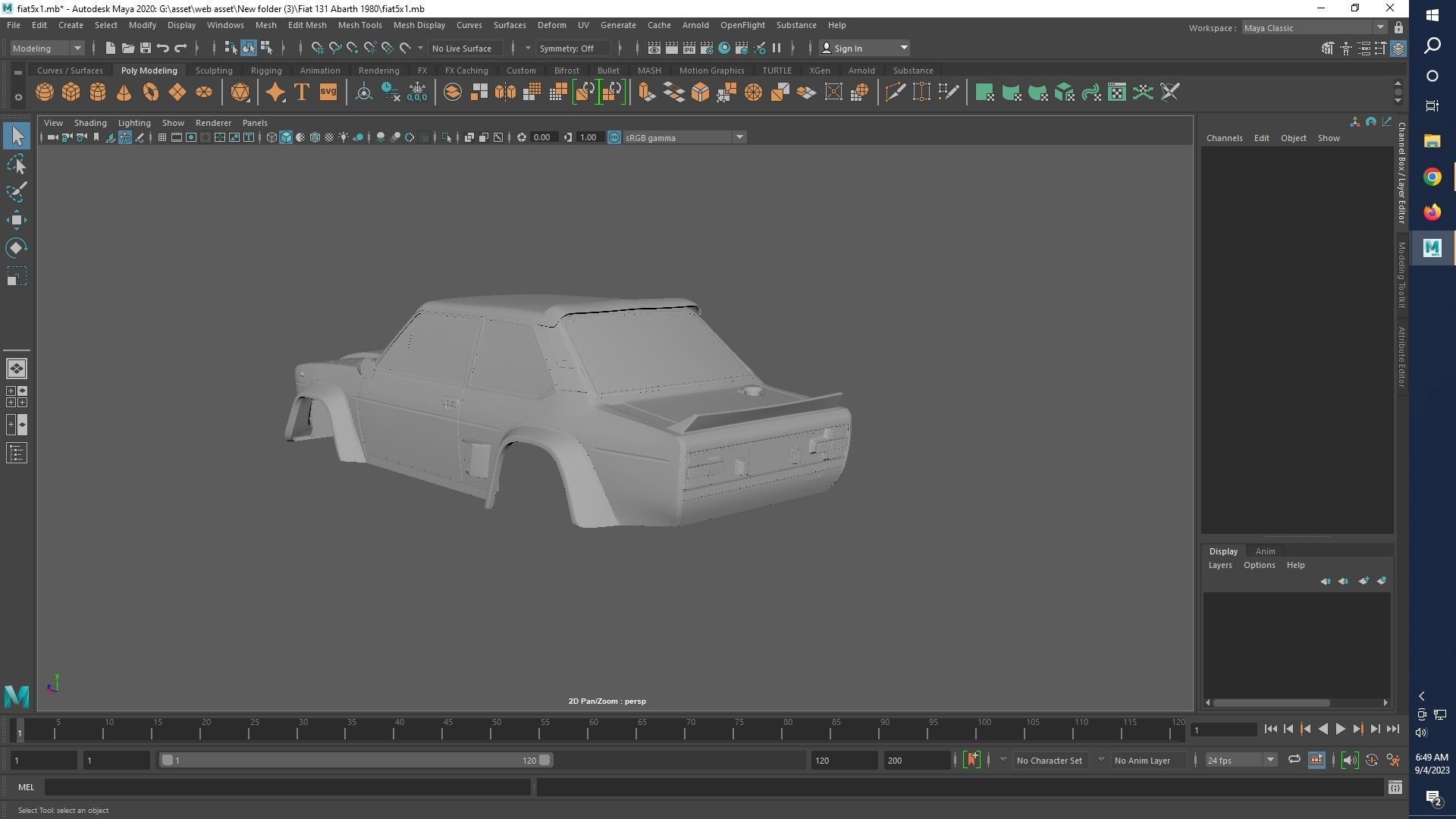Toggle Smooth Shade All in viewport
Viewport: 1456px width, 819px height.
click(286, 137)
